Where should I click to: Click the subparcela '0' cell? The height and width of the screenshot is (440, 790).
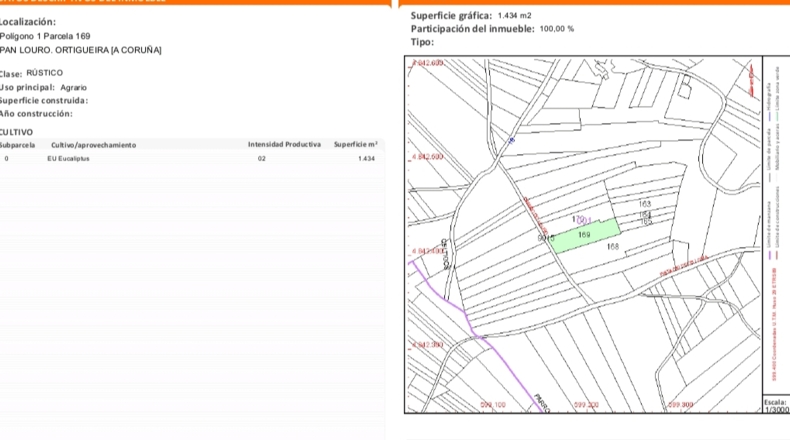[7, 158]
